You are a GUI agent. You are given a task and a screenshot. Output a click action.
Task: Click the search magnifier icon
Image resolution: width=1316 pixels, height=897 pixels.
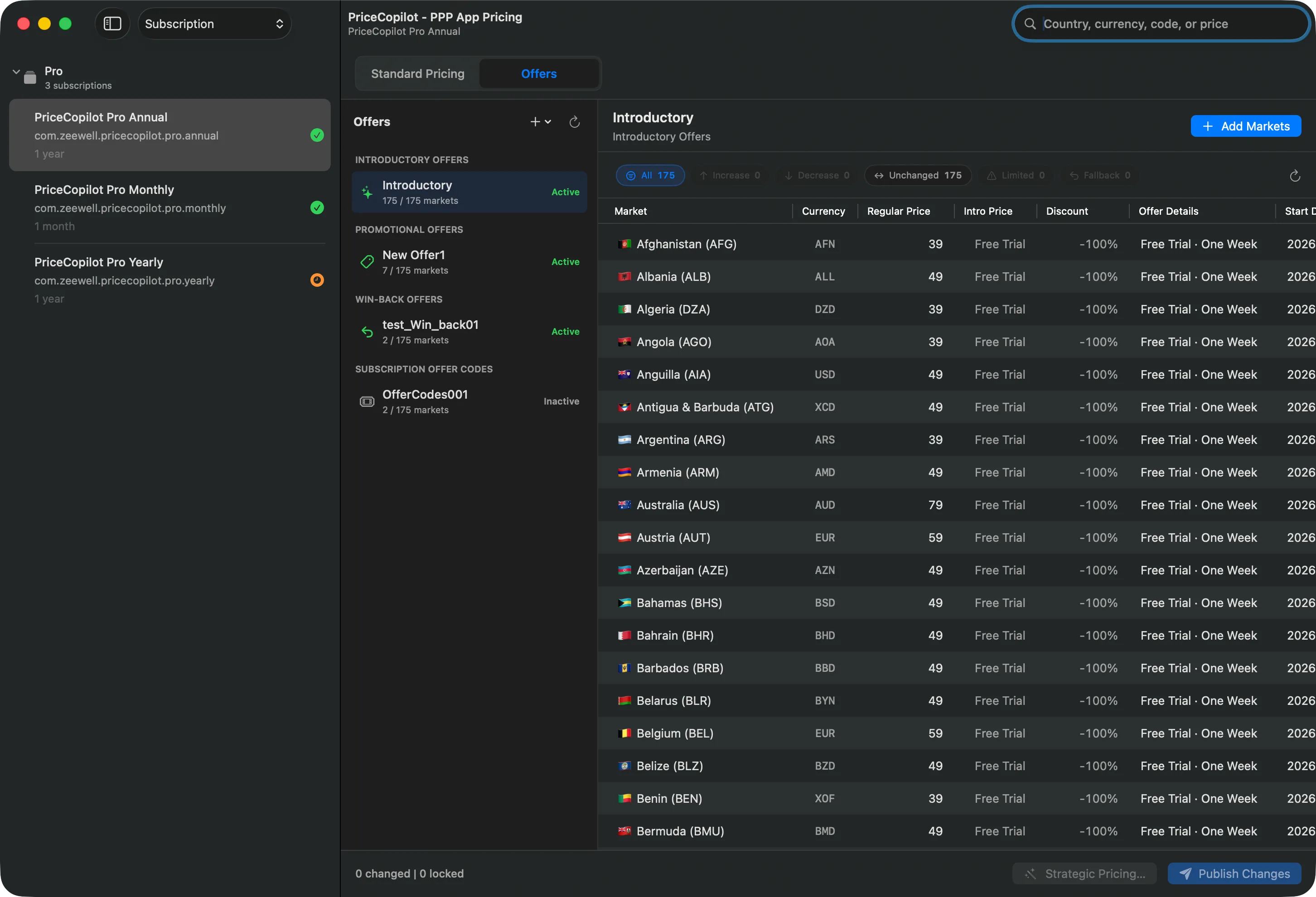click(1030, 24)
